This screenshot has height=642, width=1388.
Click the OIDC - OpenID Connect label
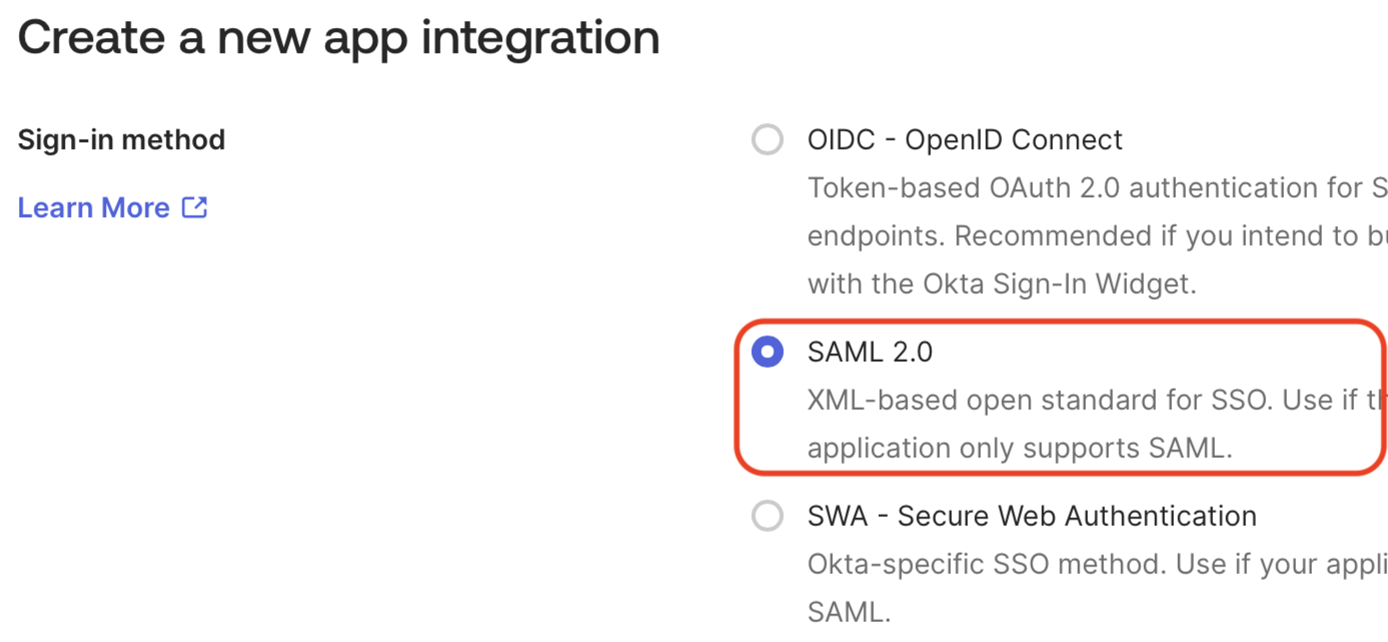click(x=965, y=140)
